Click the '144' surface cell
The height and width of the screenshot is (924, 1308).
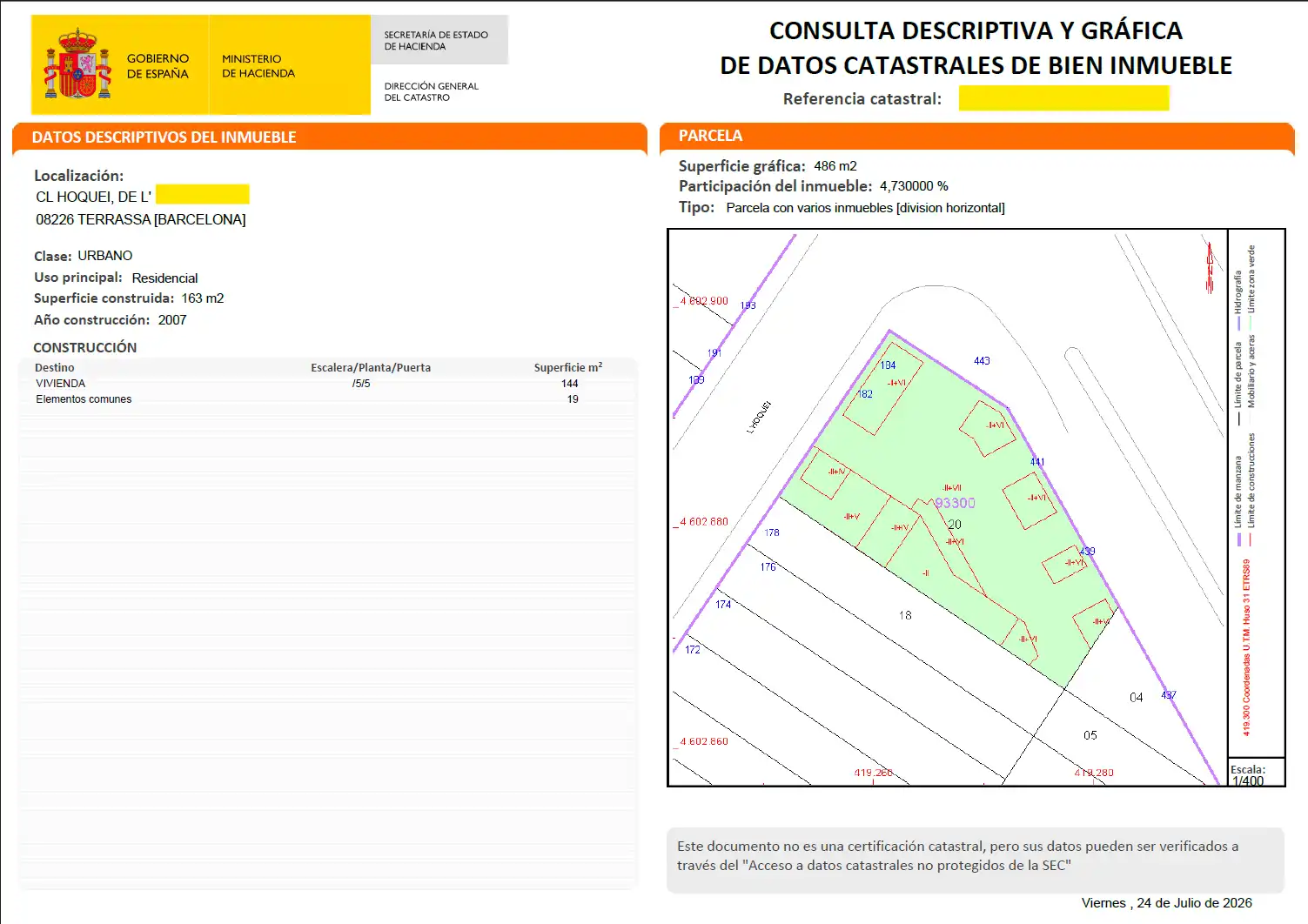(570, 384)
